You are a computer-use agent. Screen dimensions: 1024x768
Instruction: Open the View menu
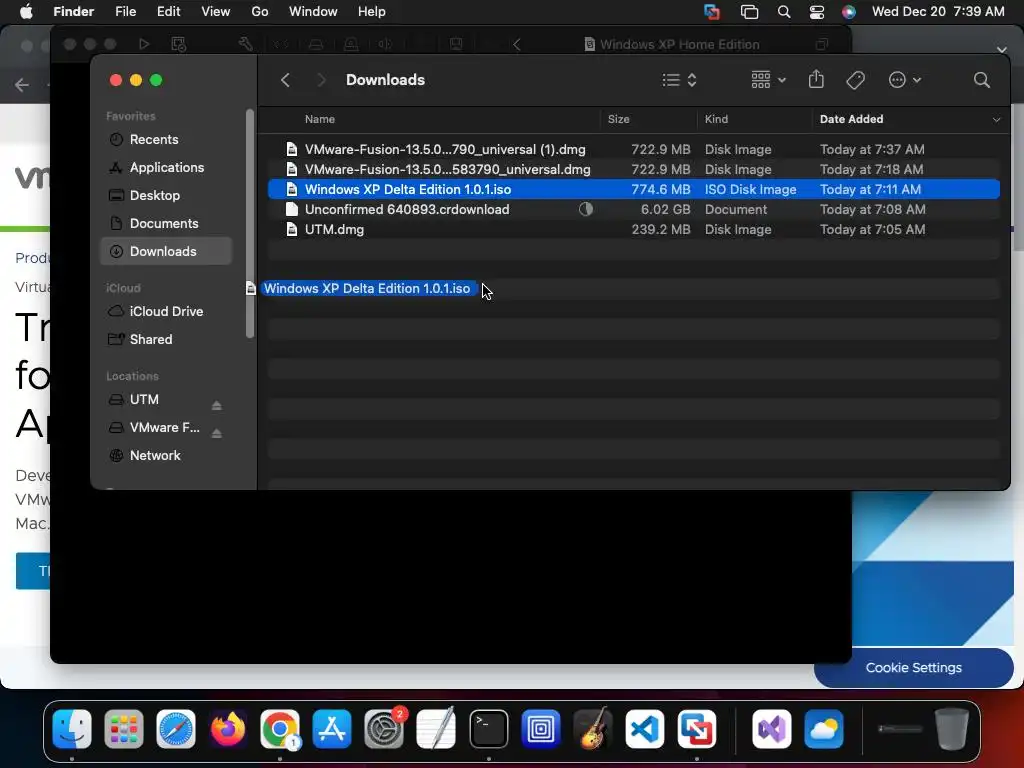click(x=216, y=12)
